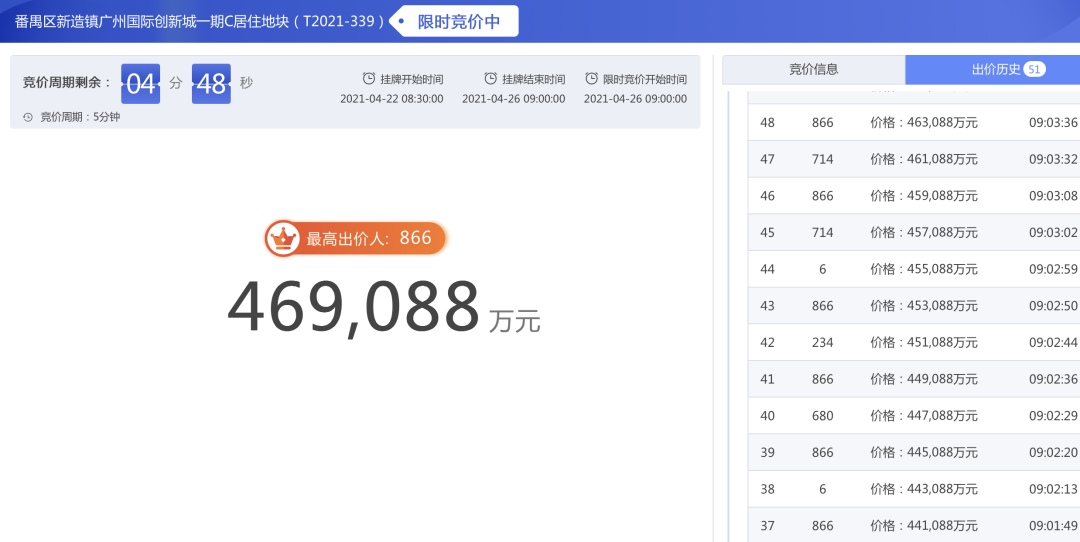Click time 09:02:44 in bid history
1080x542 pixels.
tap(1053, 342)
